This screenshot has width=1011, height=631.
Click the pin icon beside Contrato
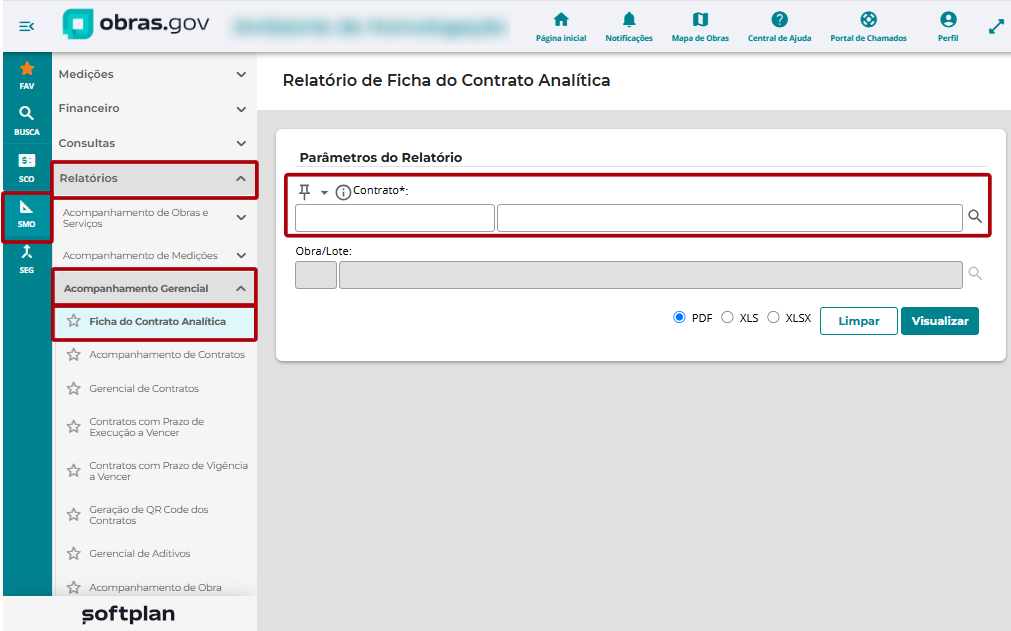[x=304, y=191]
